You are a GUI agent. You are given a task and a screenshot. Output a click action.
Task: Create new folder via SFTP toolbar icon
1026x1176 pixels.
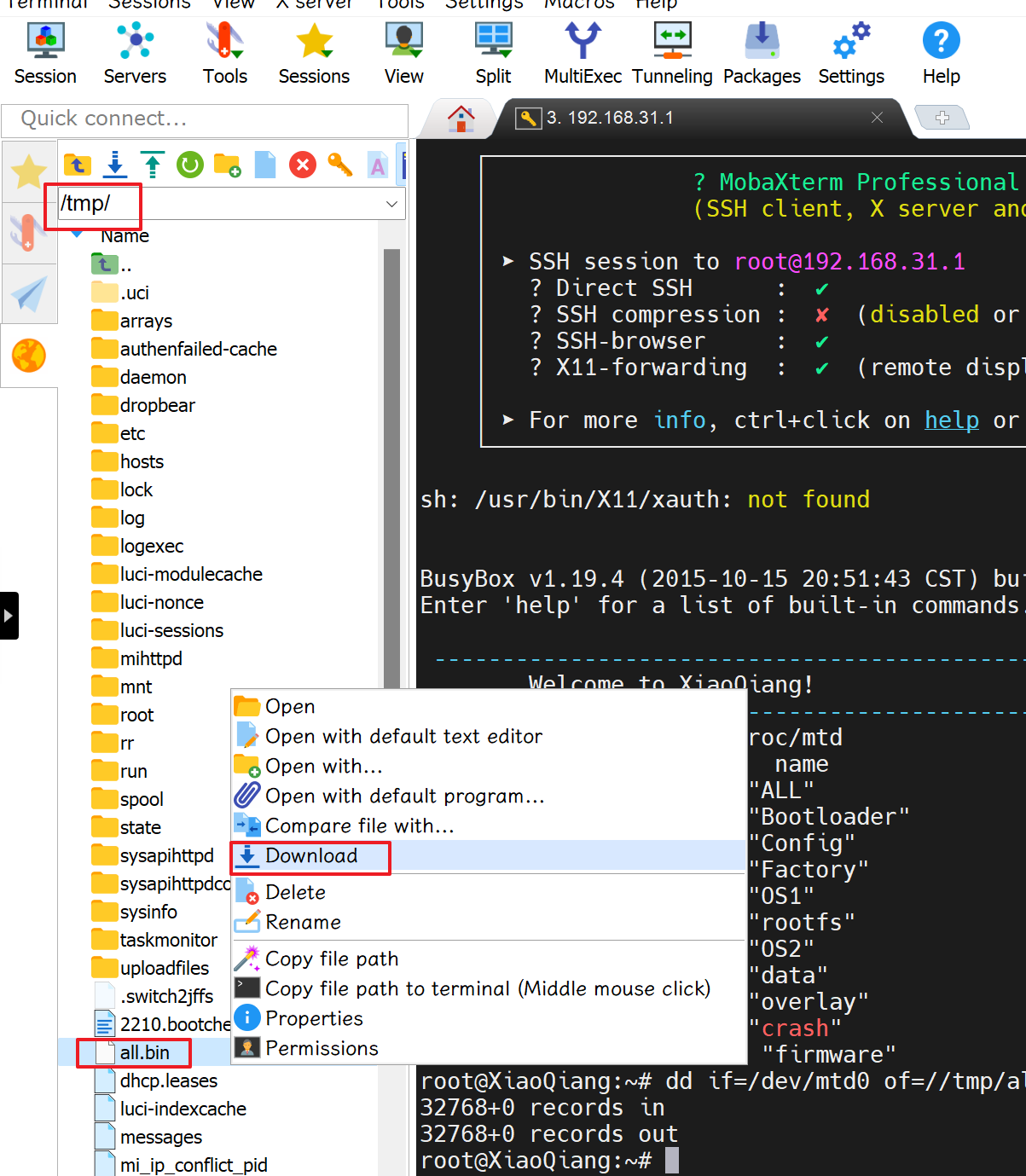[228, 165]
